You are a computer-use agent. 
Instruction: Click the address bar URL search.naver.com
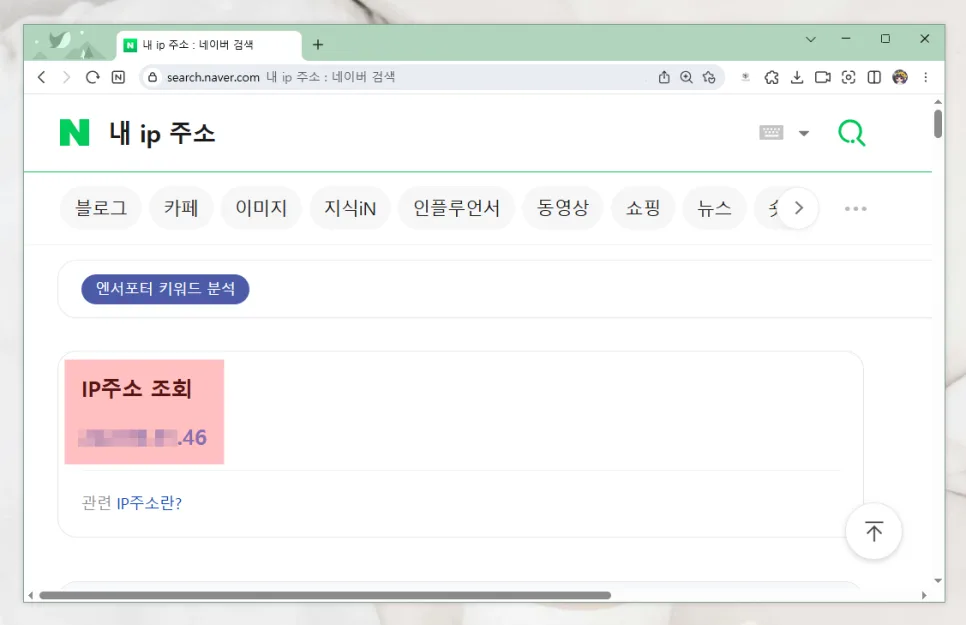[213, 77]
